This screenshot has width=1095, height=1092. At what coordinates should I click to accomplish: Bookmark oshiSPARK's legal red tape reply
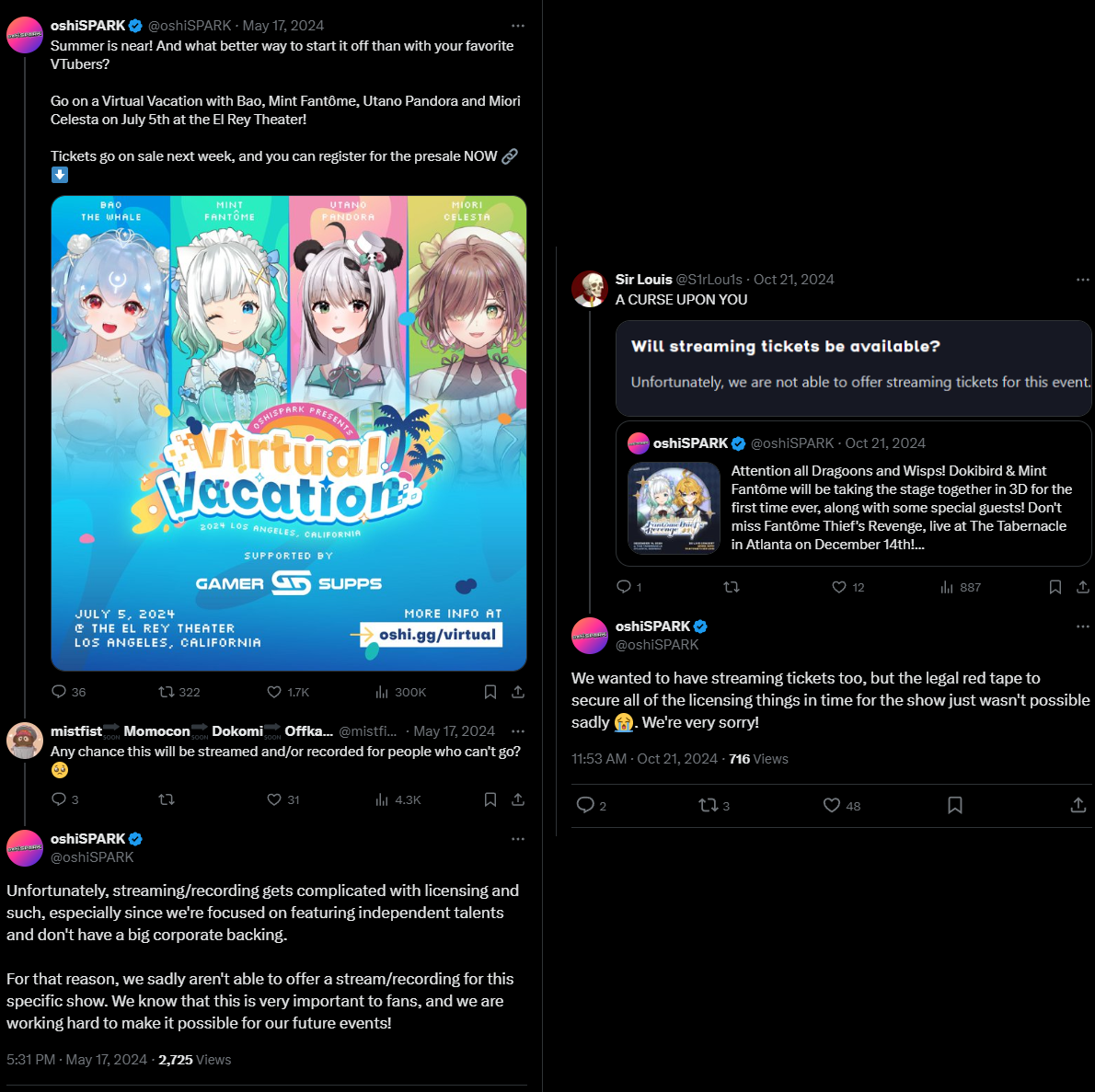[x=954, y=806]
